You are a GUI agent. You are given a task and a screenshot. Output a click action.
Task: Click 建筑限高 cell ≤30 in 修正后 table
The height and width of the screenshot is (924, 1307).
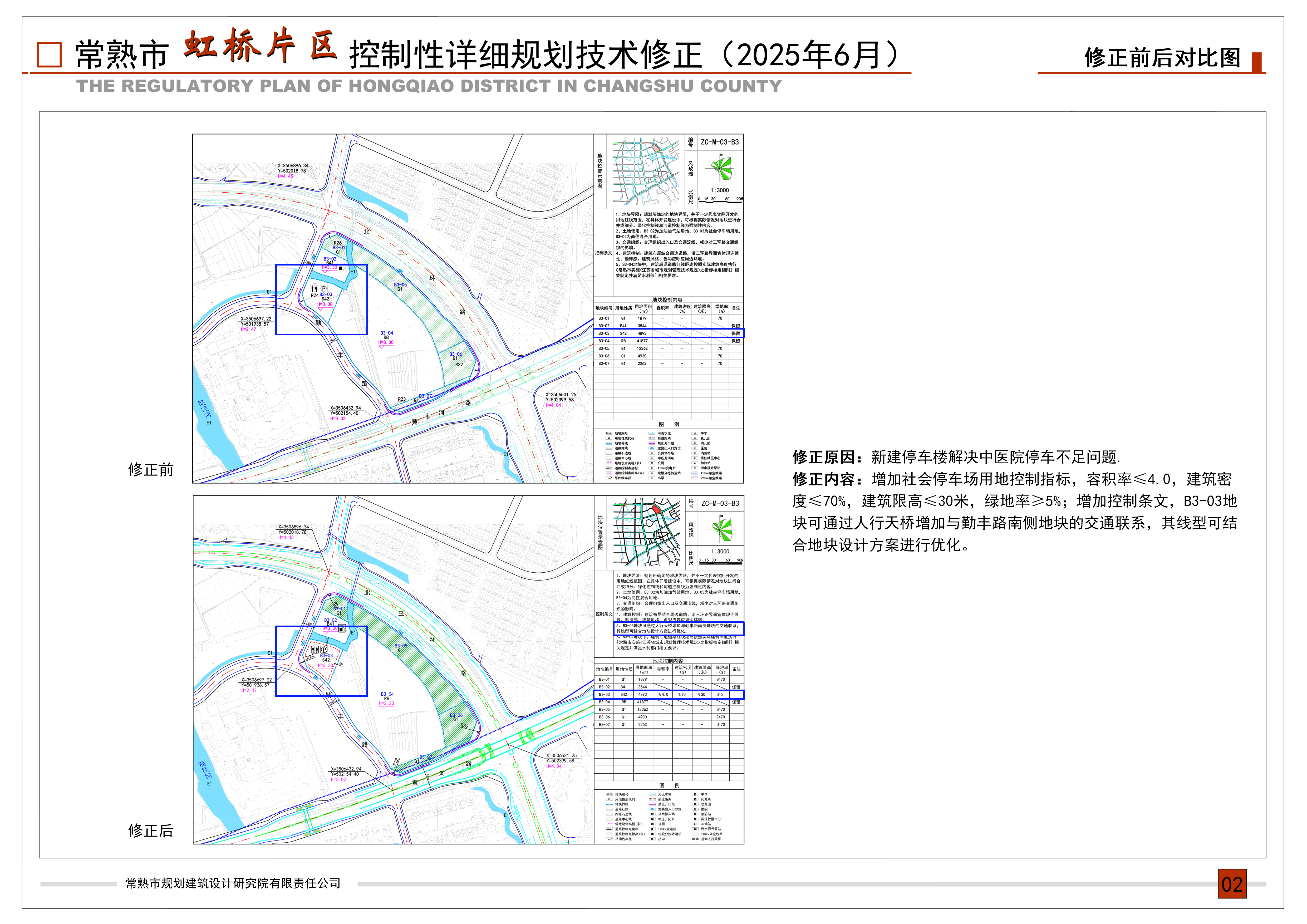(x=701, y=695)
